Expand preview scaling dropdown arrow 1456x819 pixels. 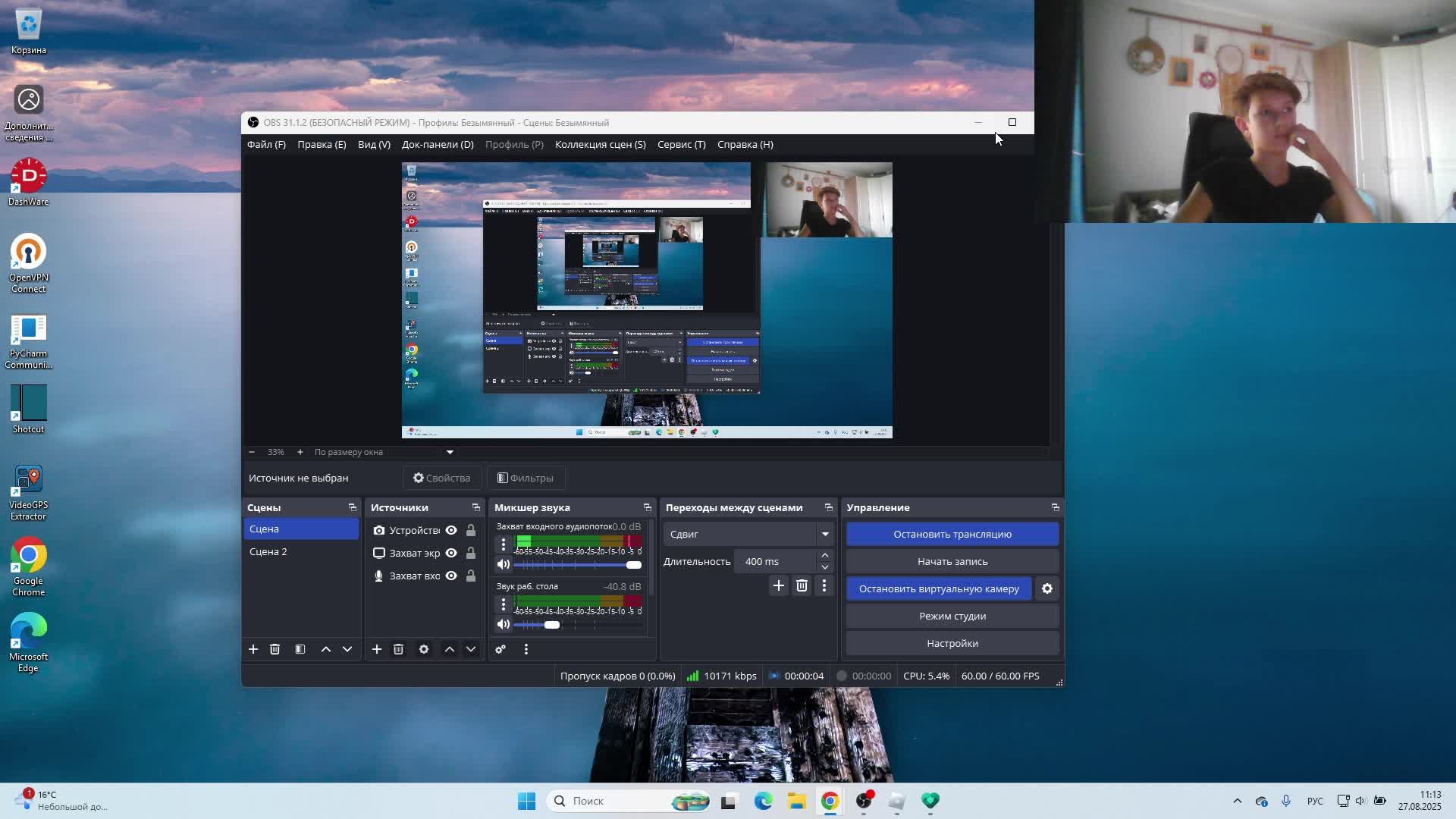tap(450, 452)
